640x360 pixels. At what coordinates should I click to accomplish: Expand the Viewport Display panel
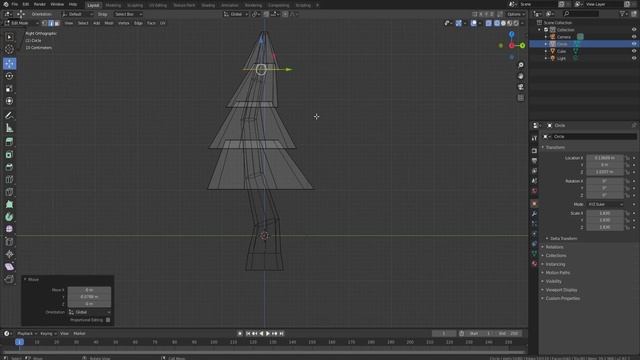pyautogui.click(x=561, y=290)
